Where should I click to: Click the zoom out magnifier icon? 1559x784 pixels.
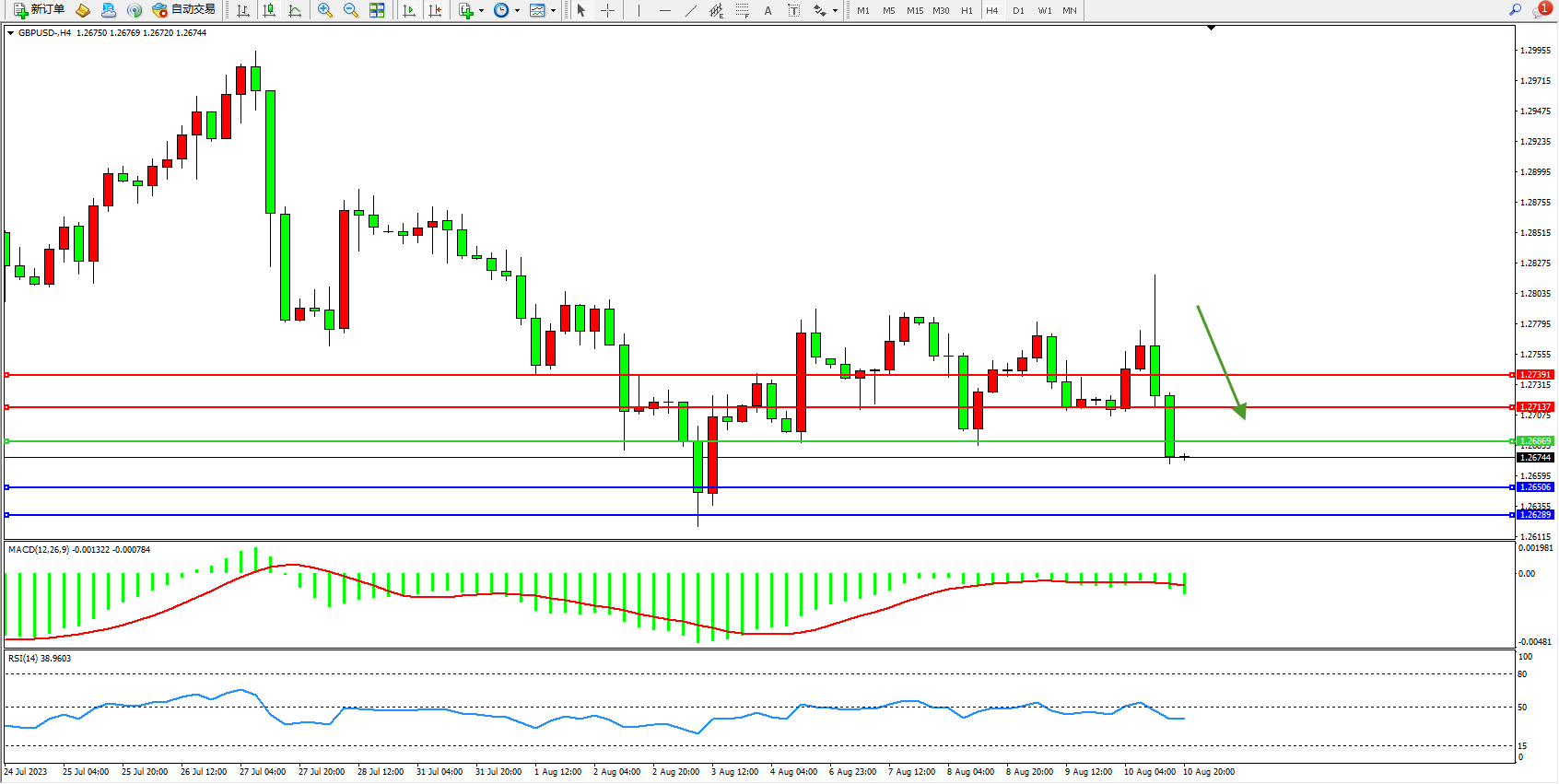point(351,10)
